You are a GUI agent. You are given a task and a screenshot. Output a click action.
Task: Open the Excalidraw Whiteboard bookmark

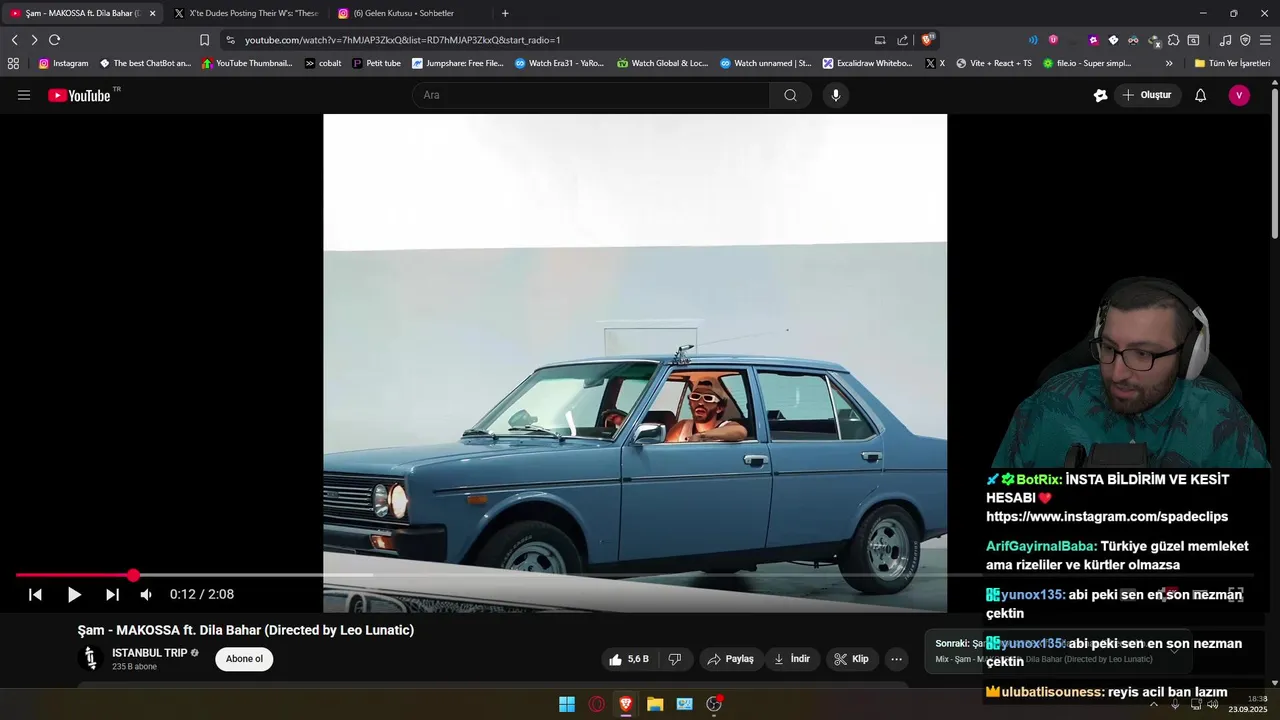tap(867, 63)
